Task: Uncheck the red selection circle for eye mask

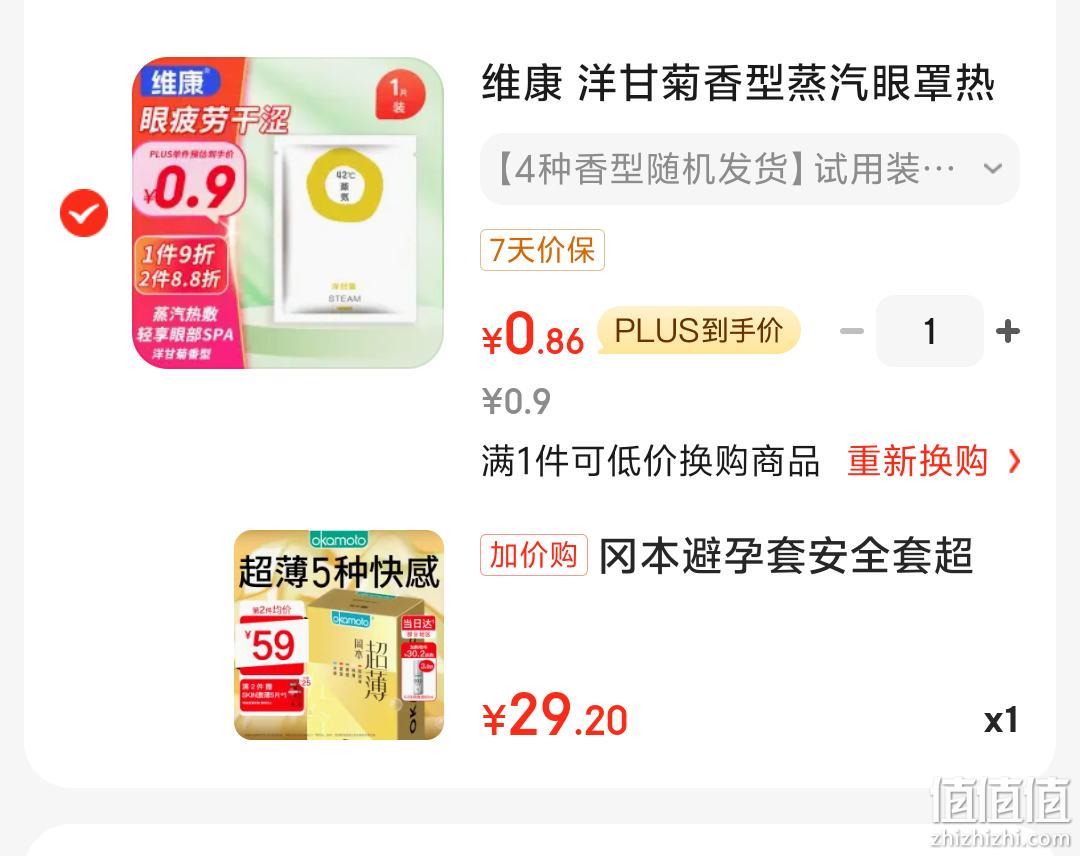Action: click(x=84, y=213)
